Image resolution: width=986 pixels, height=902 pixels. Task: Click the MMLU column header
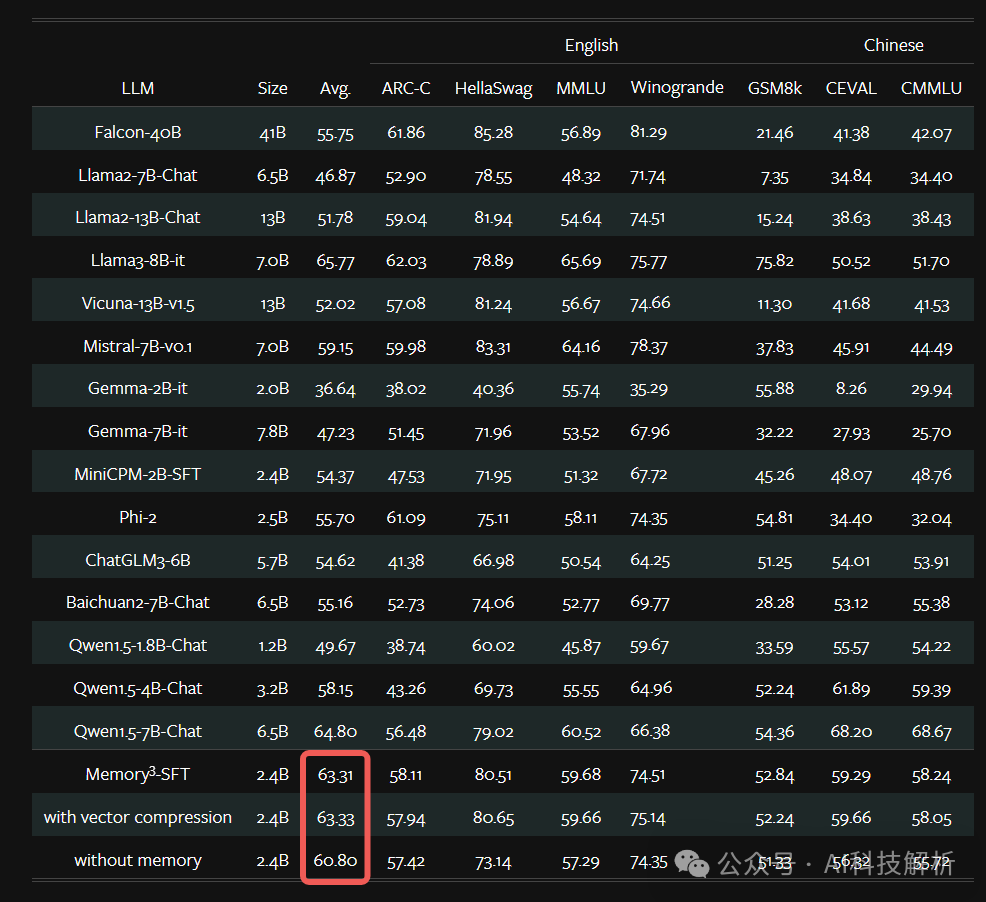pos(581,88)
